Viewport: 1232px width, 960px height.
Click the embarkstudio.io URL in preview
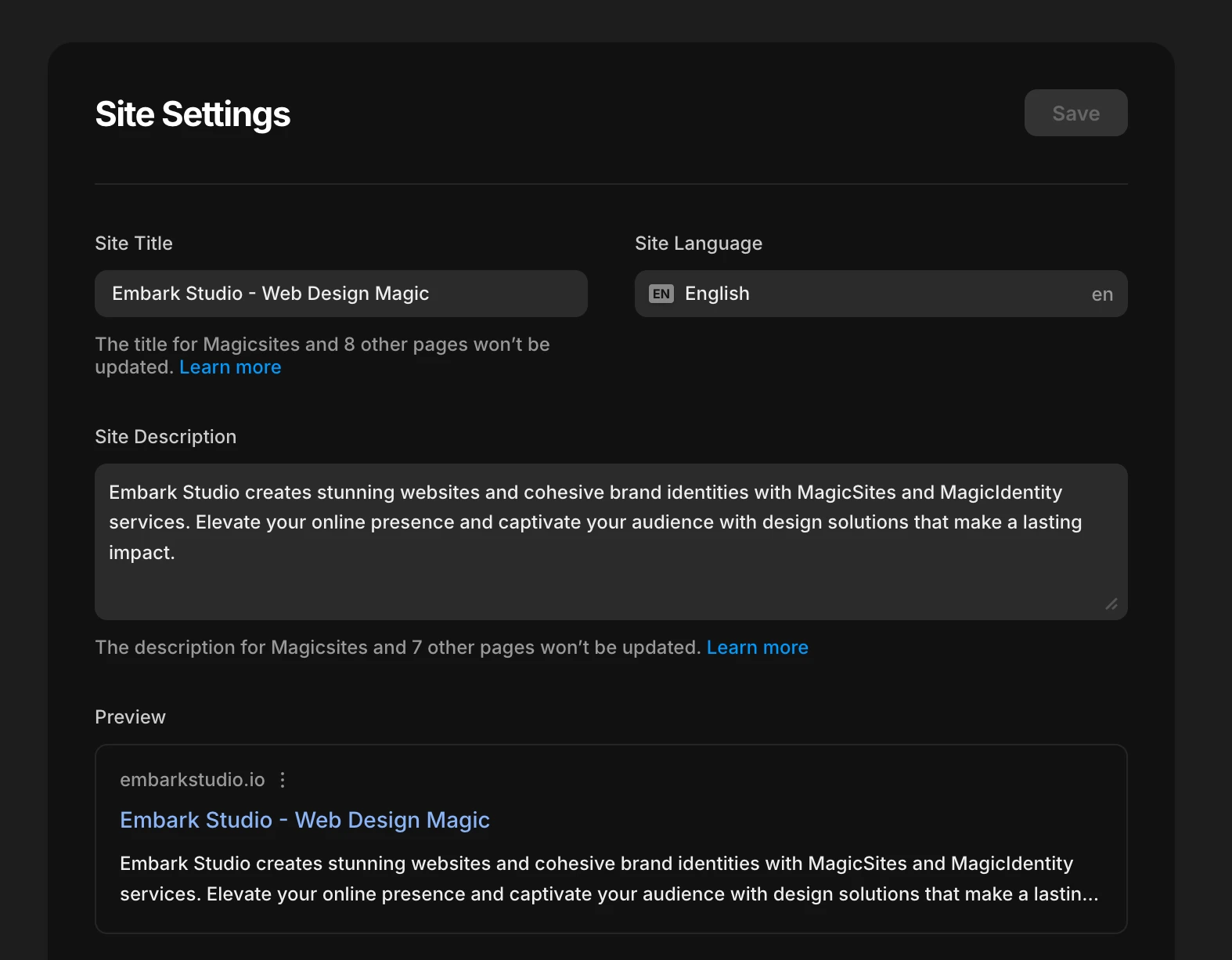tap(193, 780)
